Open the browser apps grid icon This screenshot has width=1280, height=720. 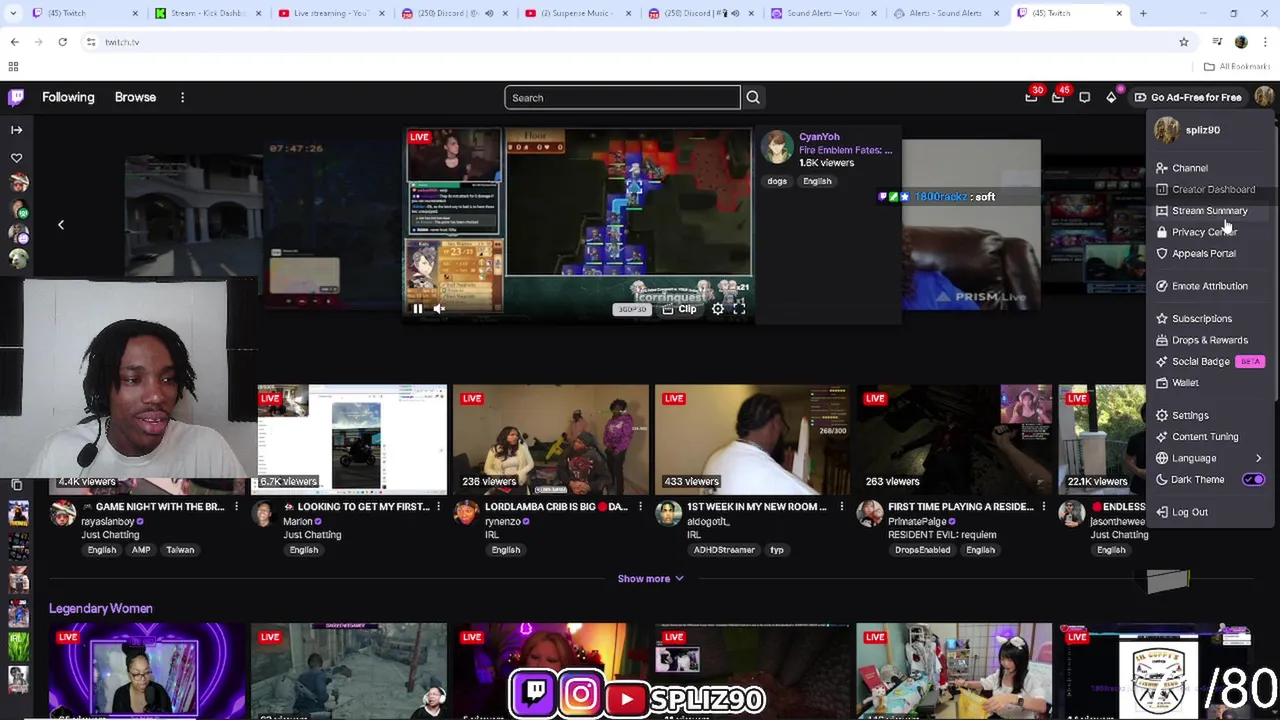(x=13, y=66)
